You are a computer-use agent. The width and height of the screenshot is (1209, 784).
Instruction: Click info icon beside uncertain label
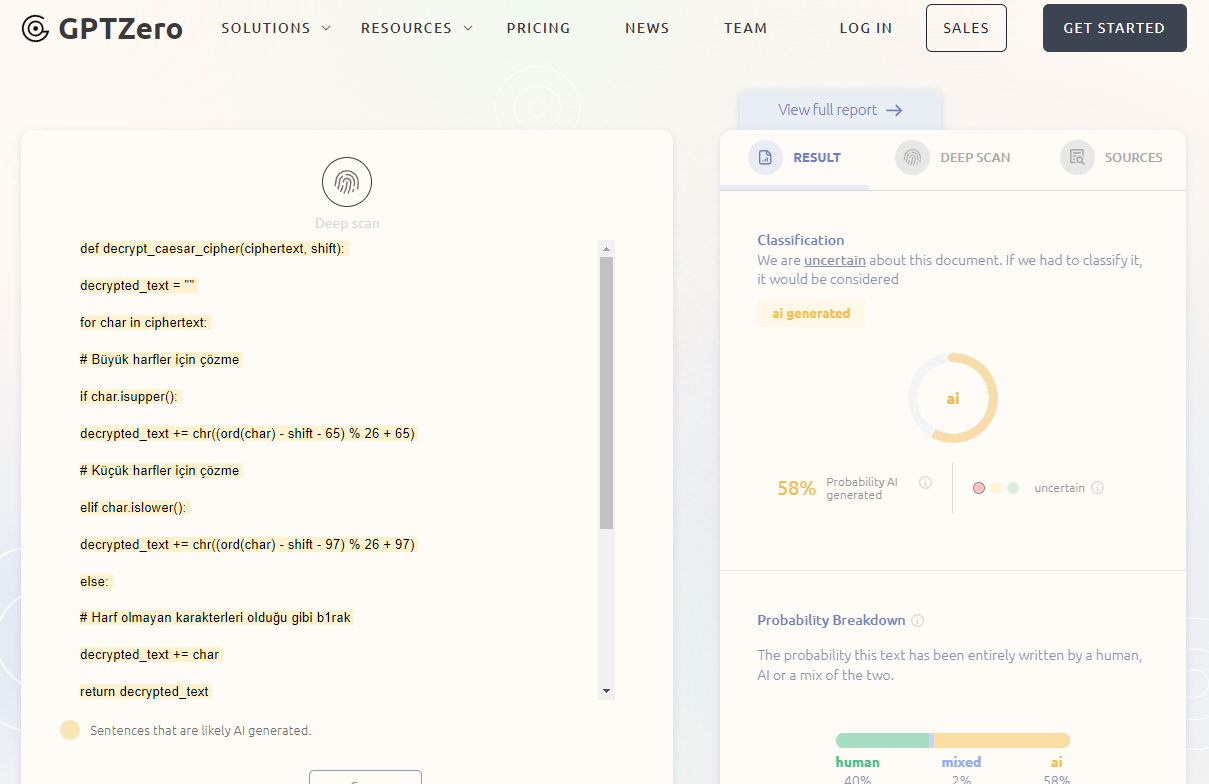[x=1097, y=488]
